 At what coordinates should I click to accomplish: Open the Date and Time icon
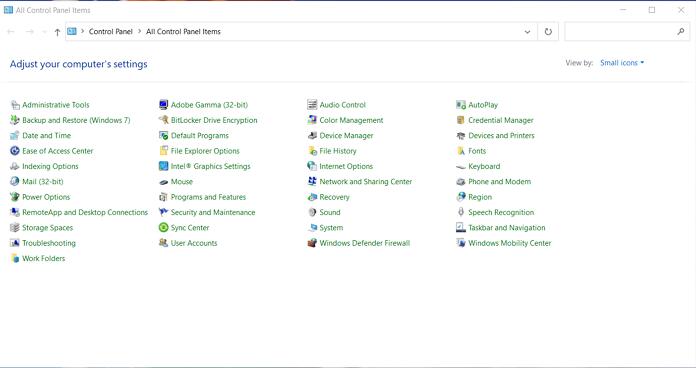[15, 136]
